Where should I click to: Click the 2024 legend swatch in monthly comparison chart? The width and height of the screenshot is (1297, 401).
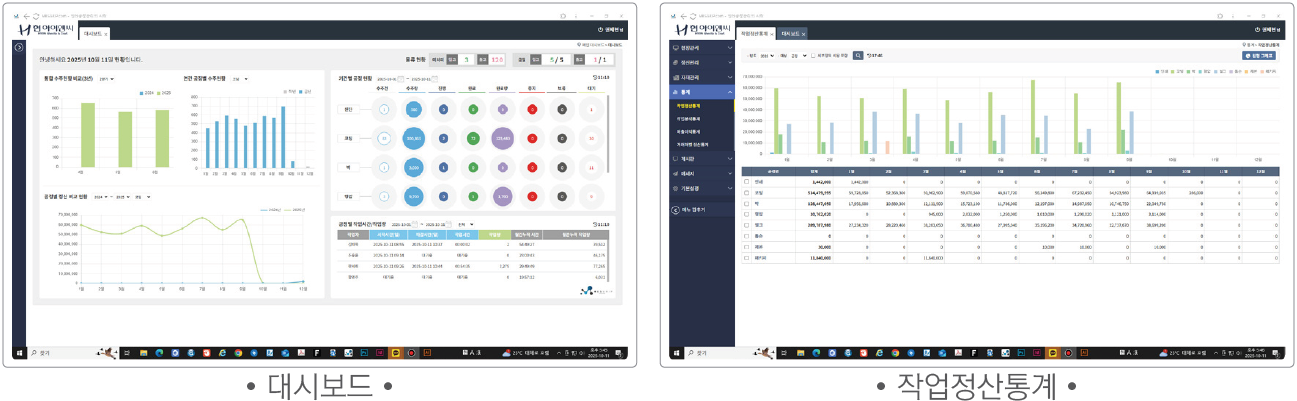coord(140,93)
